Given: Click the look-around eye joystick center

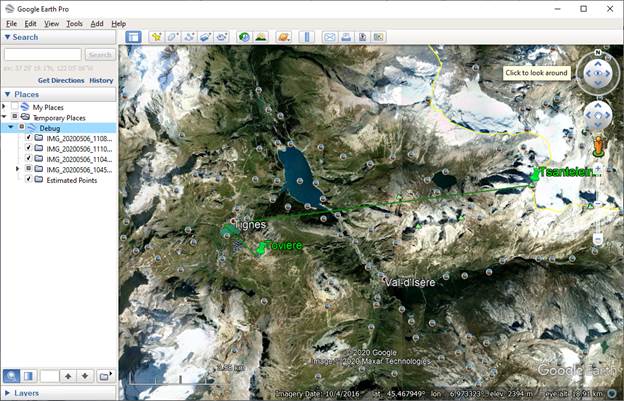Looking at the screenshot, I should (598, 73).
